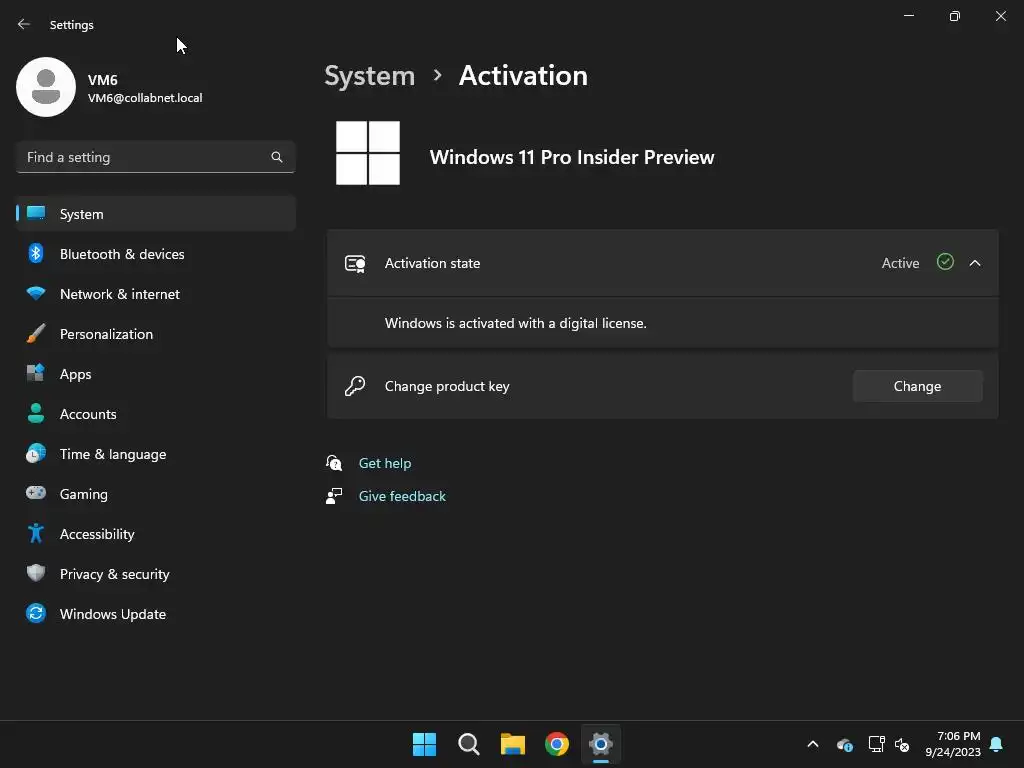Screen dimensions: 1024x768
Task: Open the Give feedback link
Action: (402, 496)
